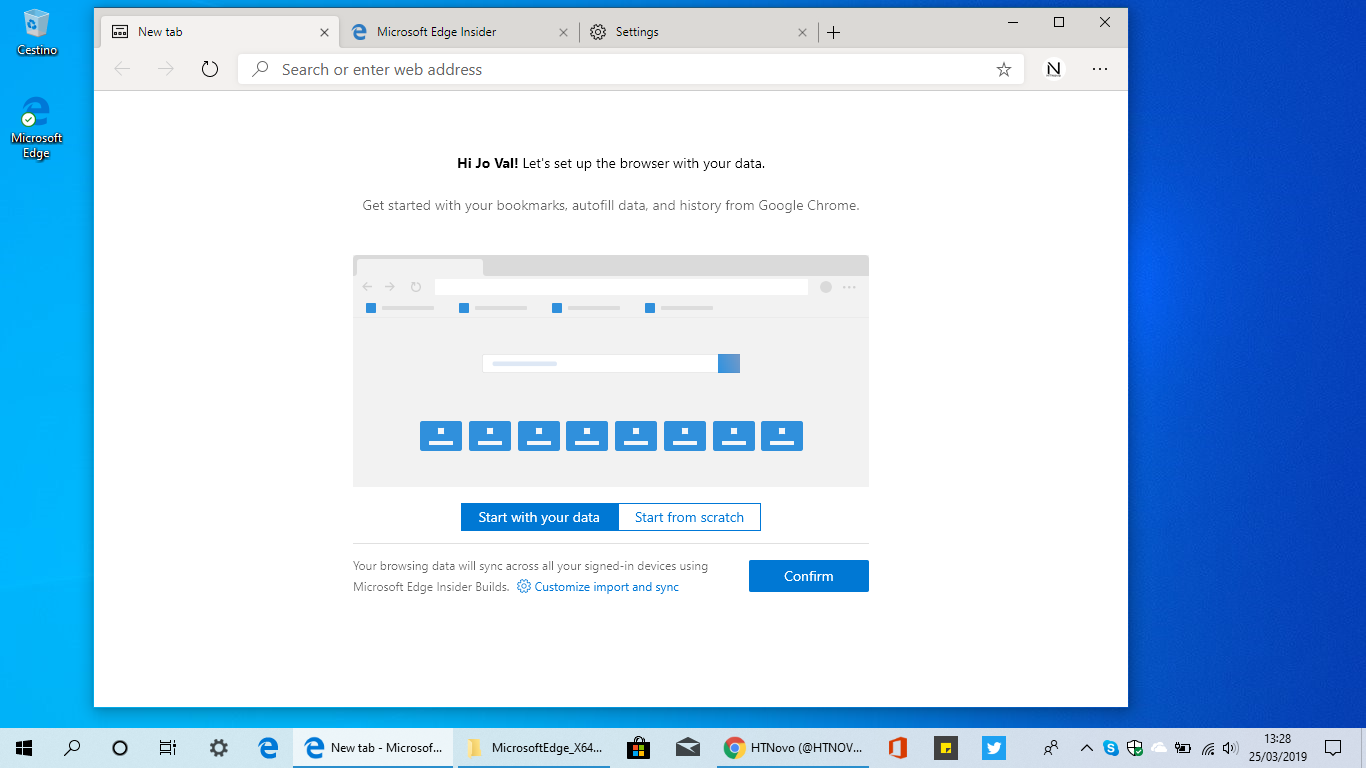
Task: Open Office icon on taskbar
Action: pyautogui.click(x=897, y=747)
